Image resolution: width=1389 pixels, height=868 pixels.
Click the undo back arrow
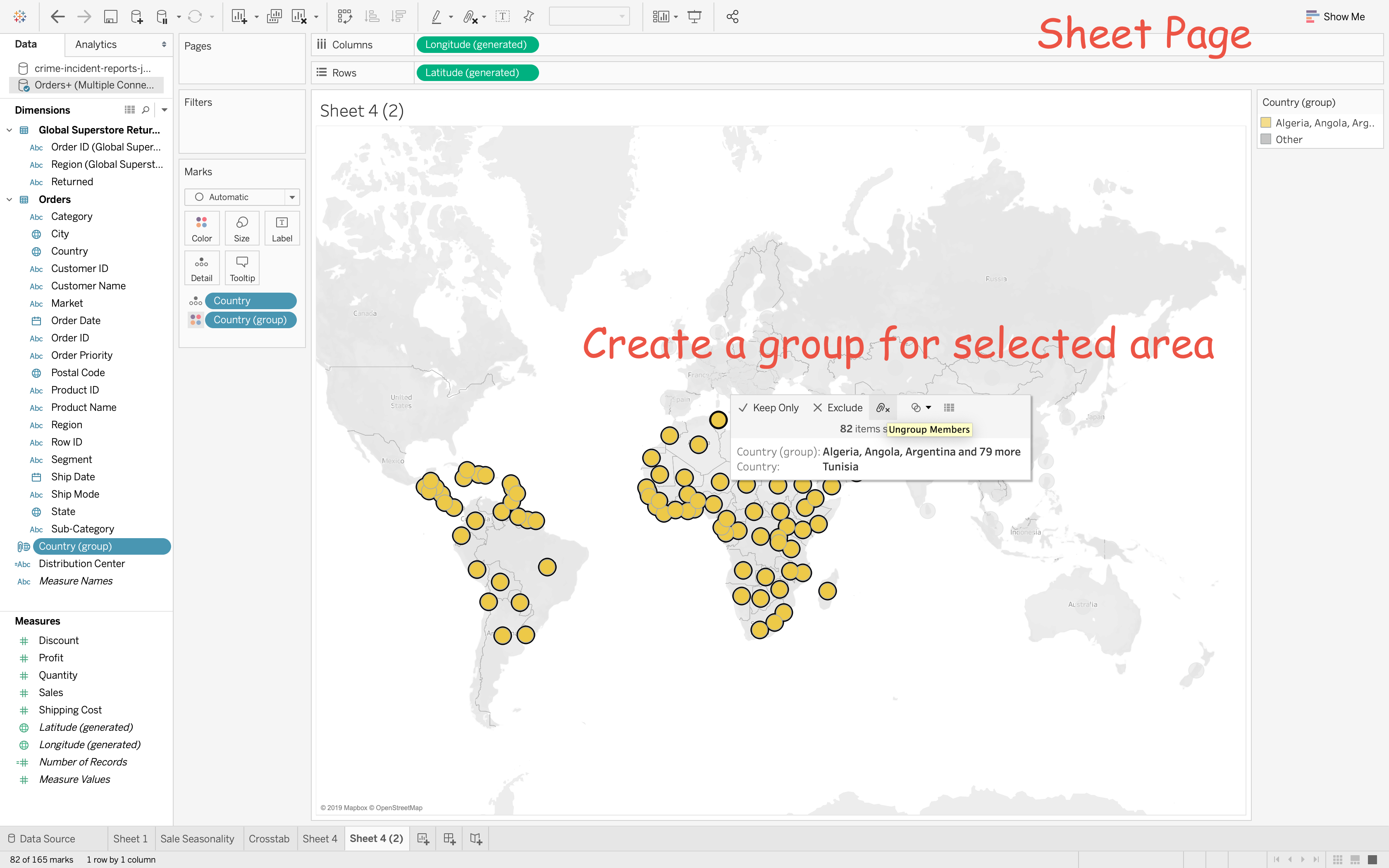tap(57, 17)
